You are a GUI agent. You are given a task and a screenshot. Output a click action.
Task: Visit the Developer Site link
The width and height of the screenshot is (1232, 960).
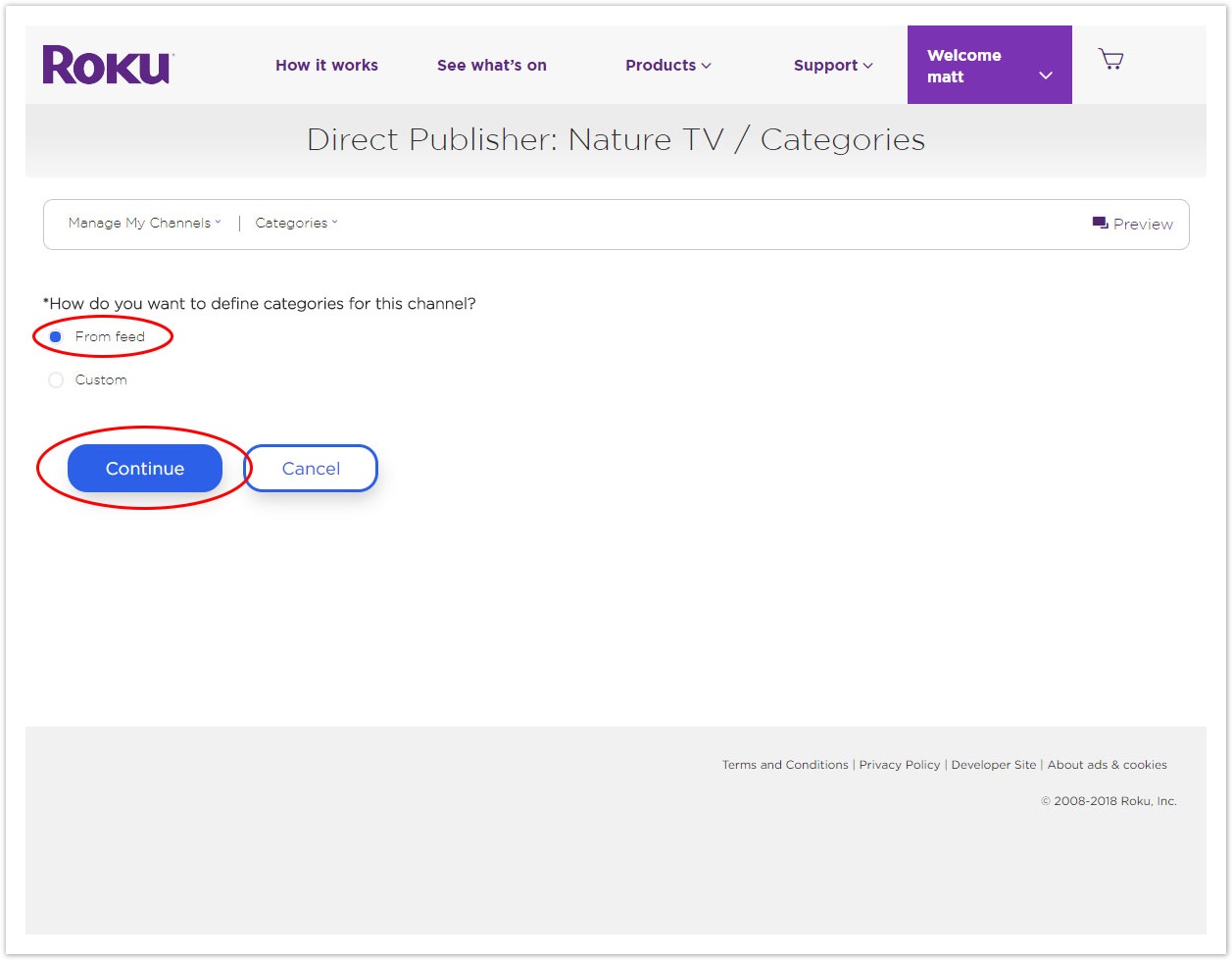[994, 765]
